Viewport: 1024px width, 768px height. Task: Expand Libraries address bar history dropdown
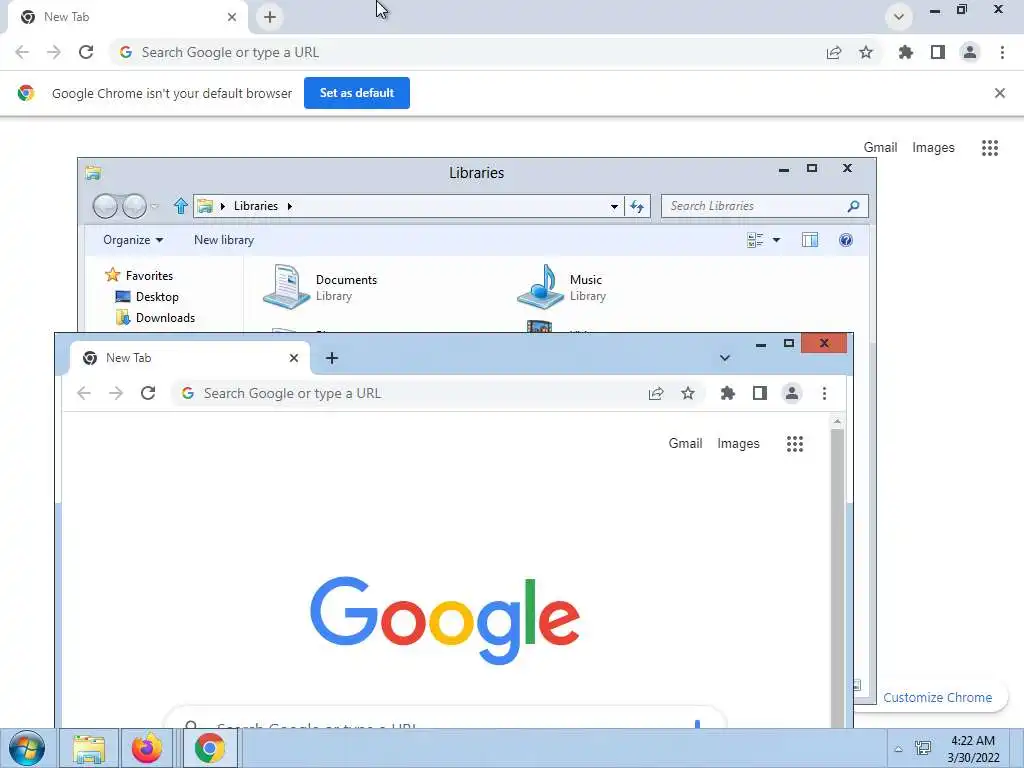615,206
